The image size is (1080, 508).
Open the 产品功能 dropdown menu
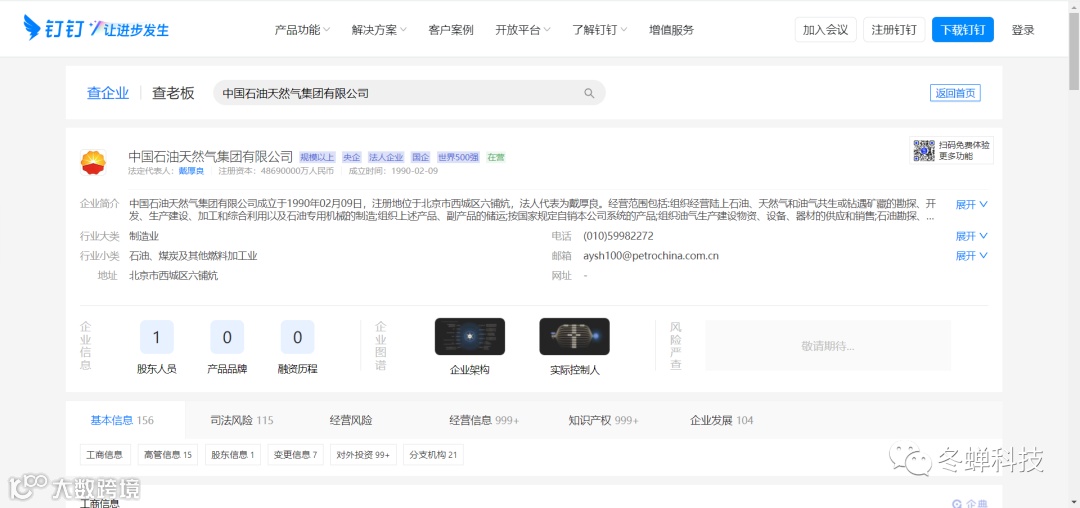(x=302, y=30)
